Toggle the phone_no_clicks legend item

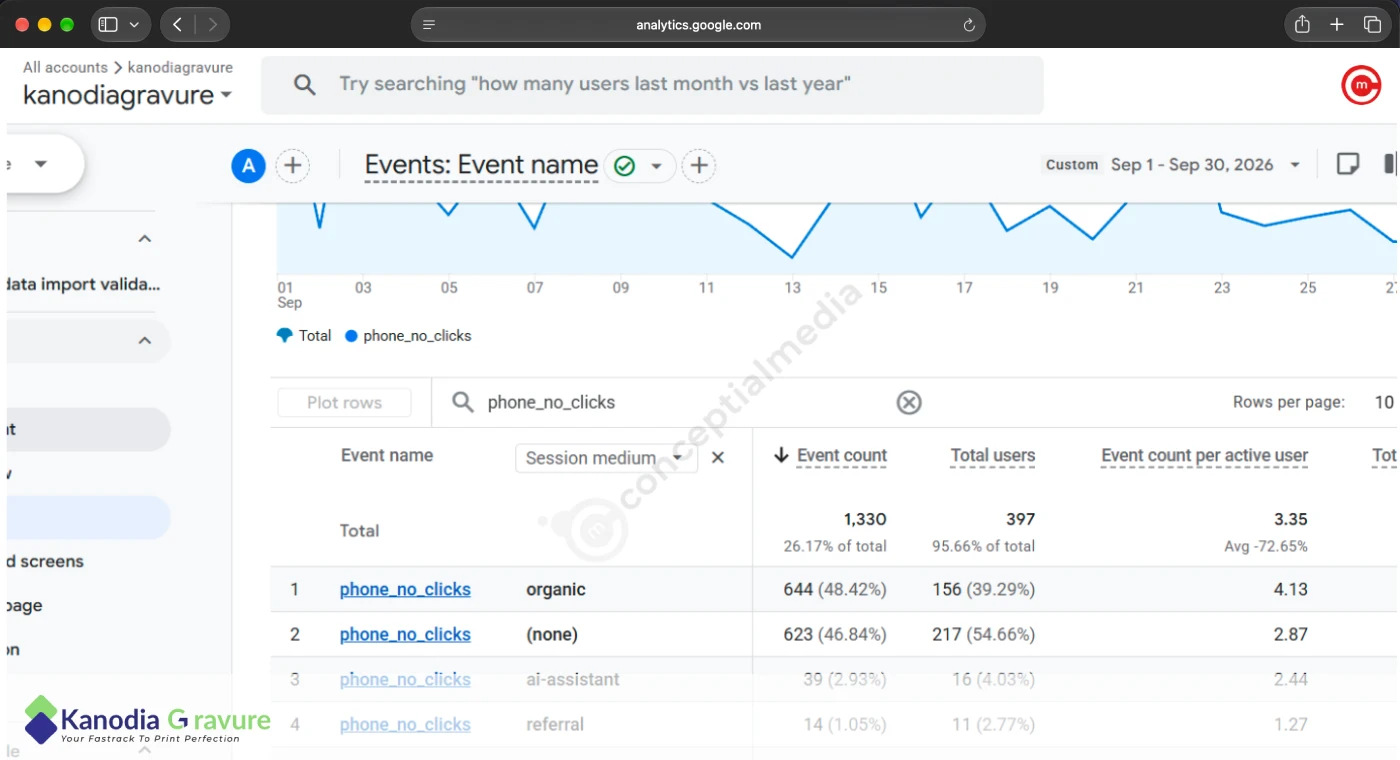pos(408,336)
